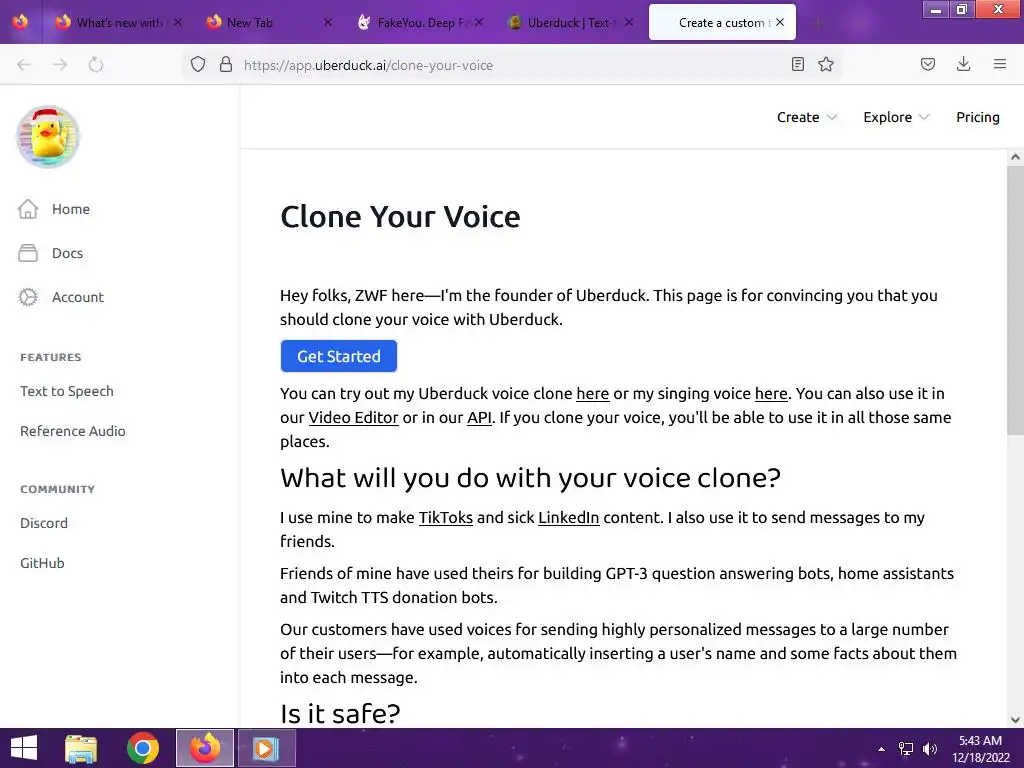Click the Firefox taskbar icon
1024x768 pixels.
[x=205, y=748]
